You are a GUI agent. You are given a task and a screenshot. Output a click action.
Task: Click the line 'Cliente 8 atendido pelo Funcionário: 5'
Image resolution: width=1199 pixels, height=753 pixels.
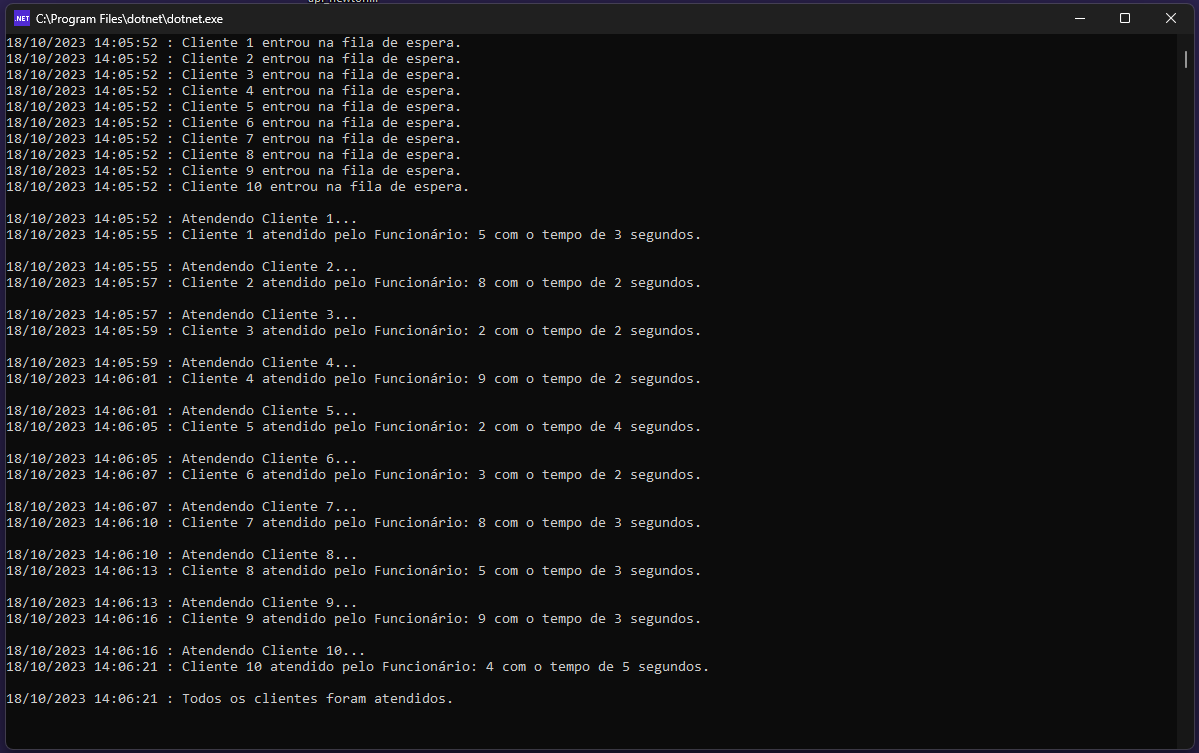[x=353, y=573]
